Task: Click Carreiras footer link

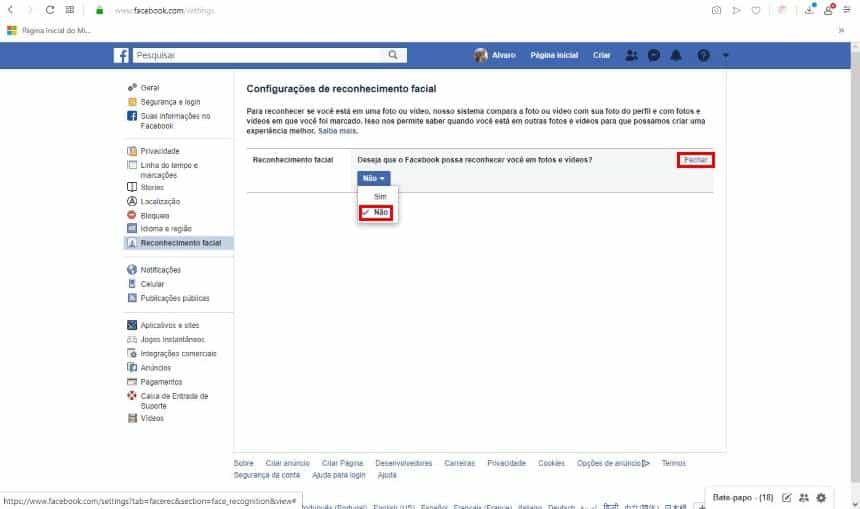Action: coord(460,463)
